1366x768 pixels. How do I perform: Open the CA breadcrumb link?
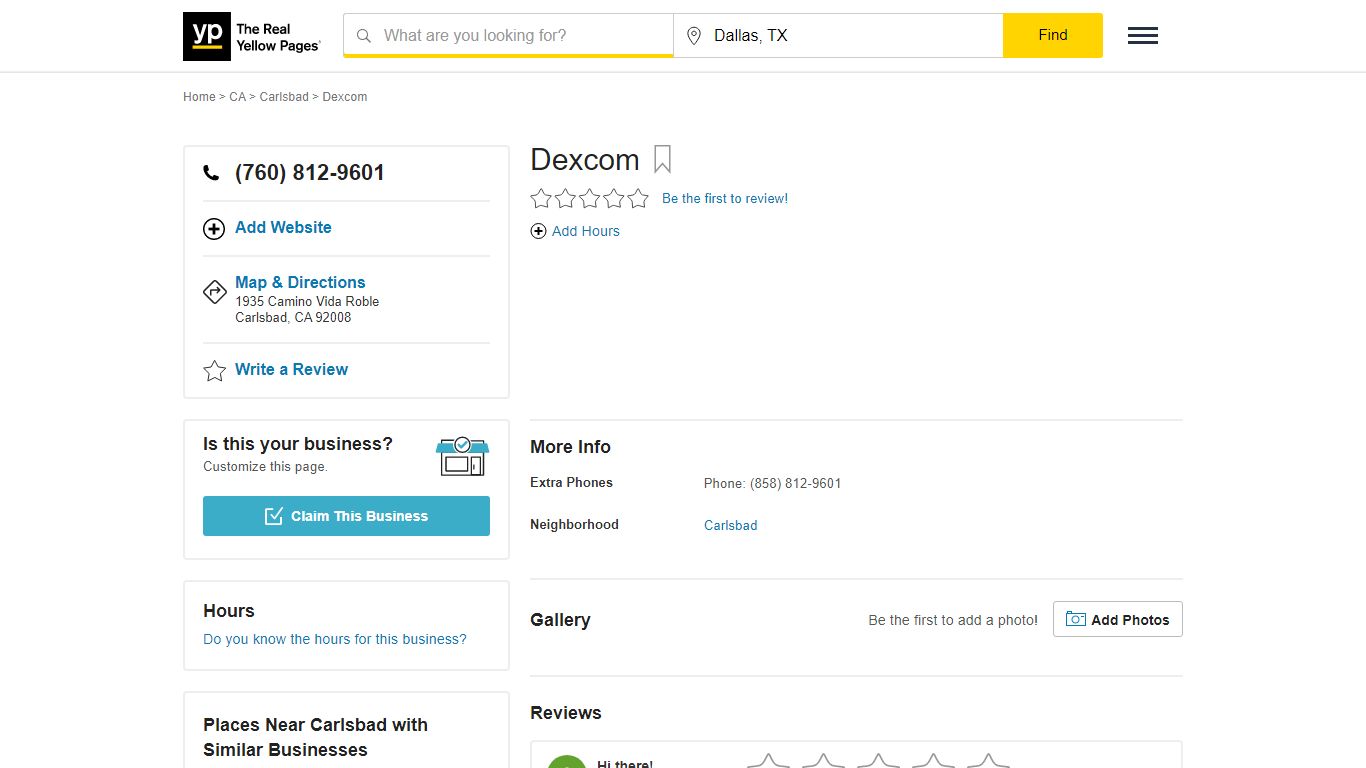click(237, 97)
